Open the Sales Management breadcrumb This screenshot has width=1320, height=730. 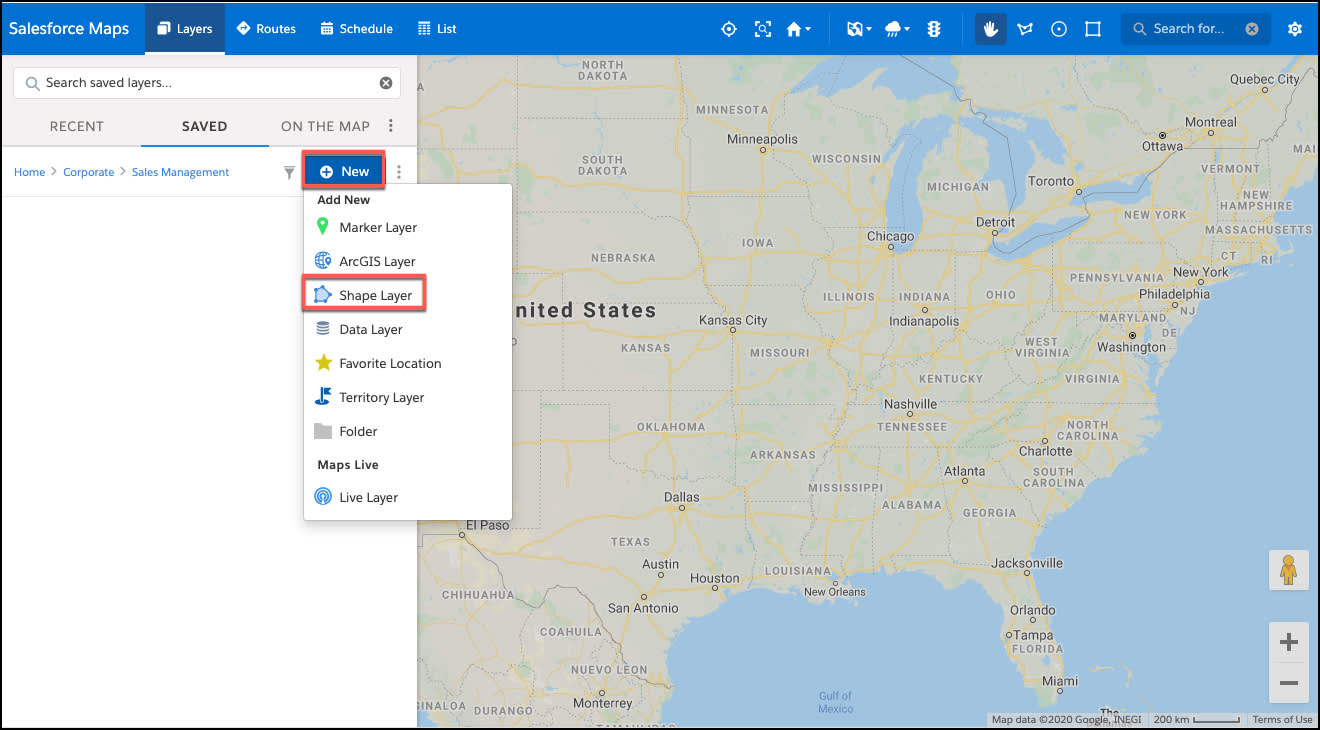click(181, 172)
